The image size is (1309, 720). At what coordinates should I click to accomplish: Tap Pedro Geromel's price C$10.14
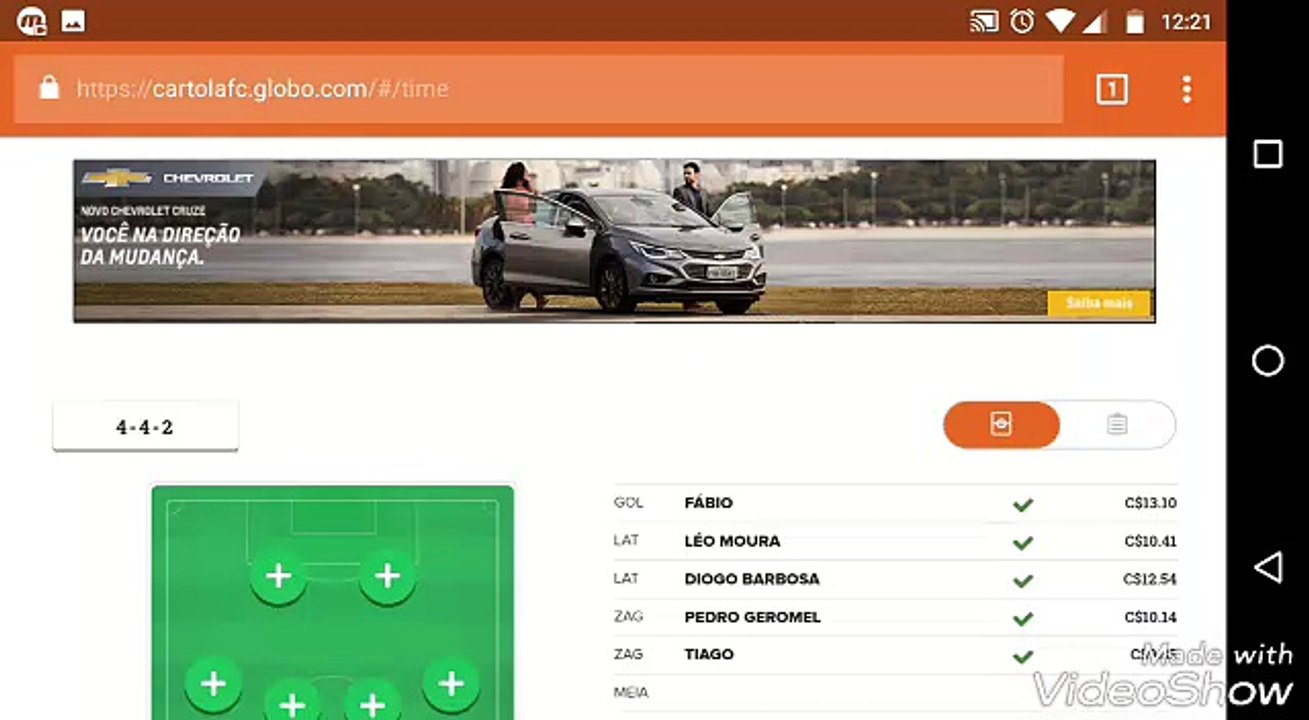coord(1150,617)
